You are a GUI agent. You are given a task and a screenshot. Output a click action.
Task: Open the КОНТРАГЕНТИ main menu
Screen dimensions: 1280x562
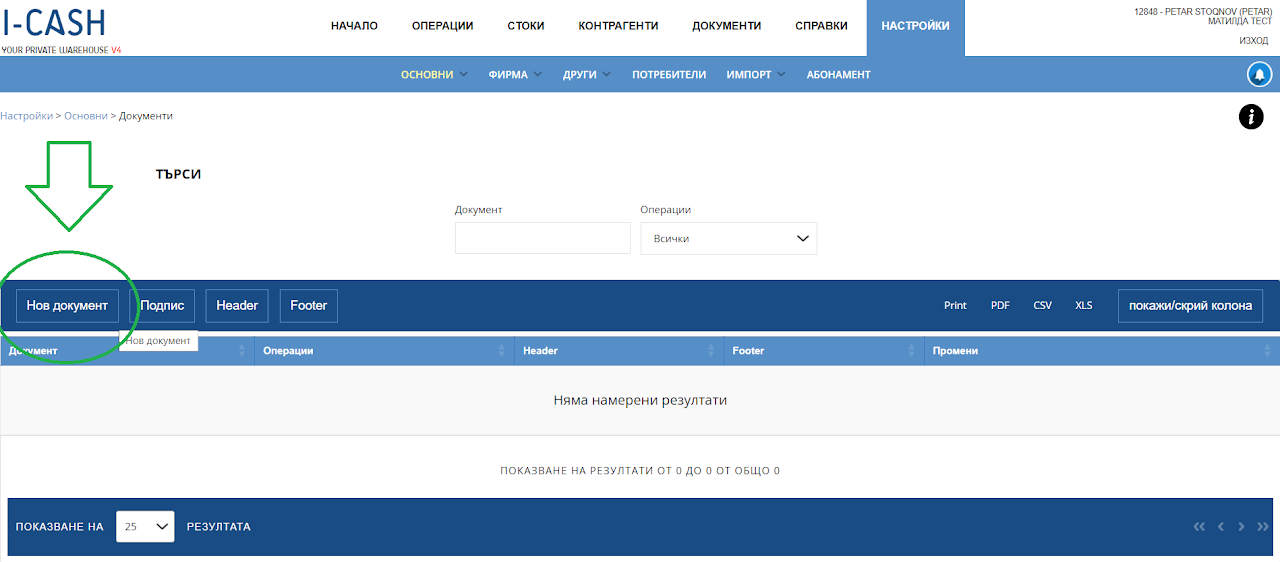[618, 26]
